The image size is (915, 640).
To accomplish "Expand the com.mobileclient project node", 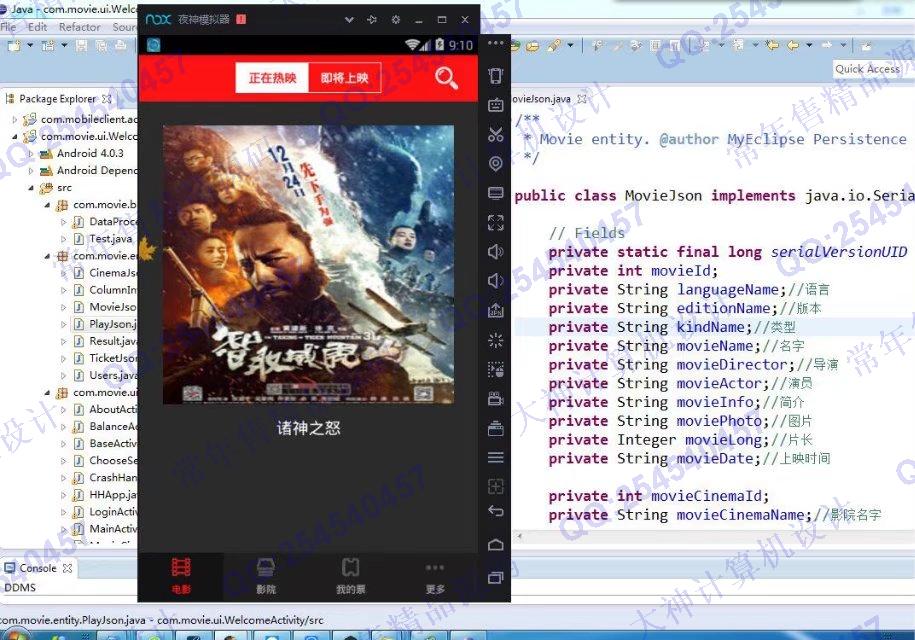I will (x=15, y=119).
